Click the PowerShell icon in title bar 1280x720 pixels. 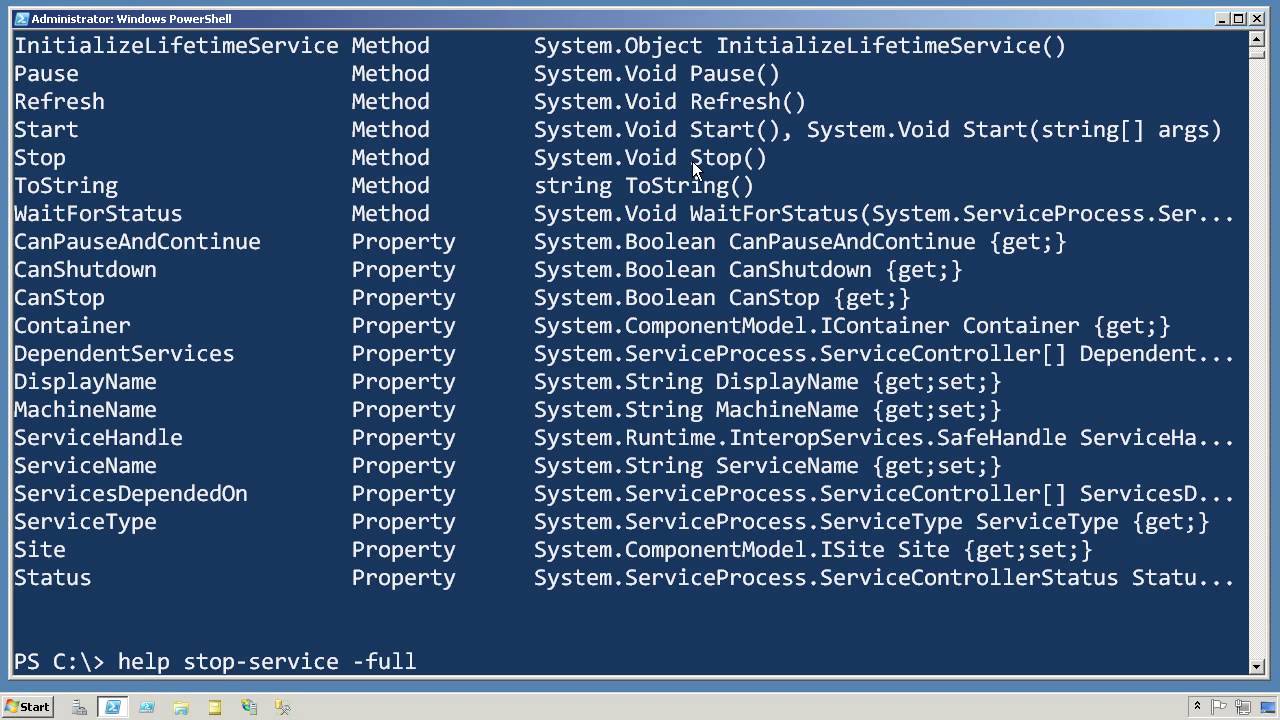point(21,18)
